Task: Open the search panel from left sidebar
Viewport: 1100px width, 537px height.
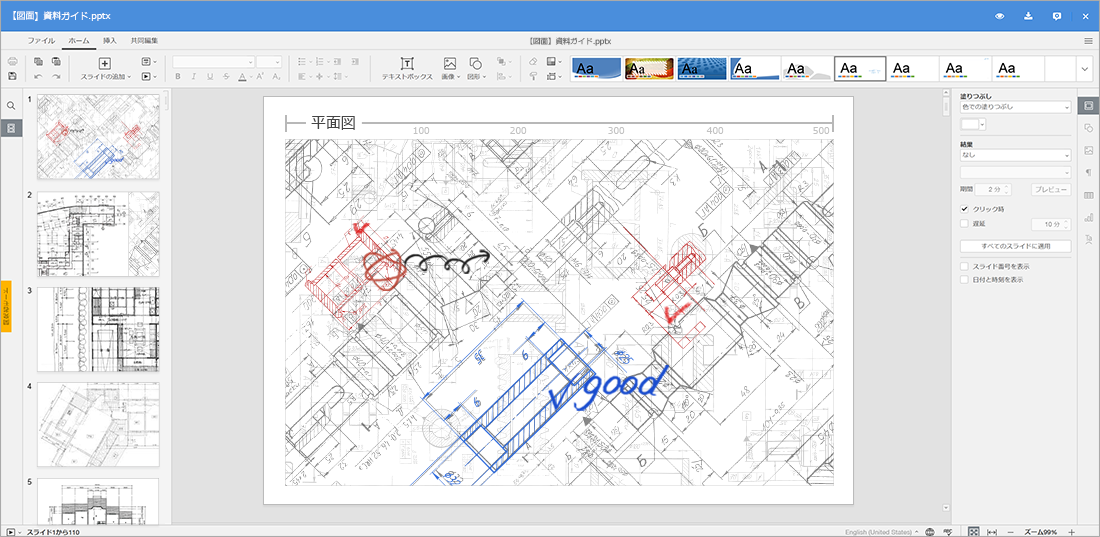Action: pos(11,106)
